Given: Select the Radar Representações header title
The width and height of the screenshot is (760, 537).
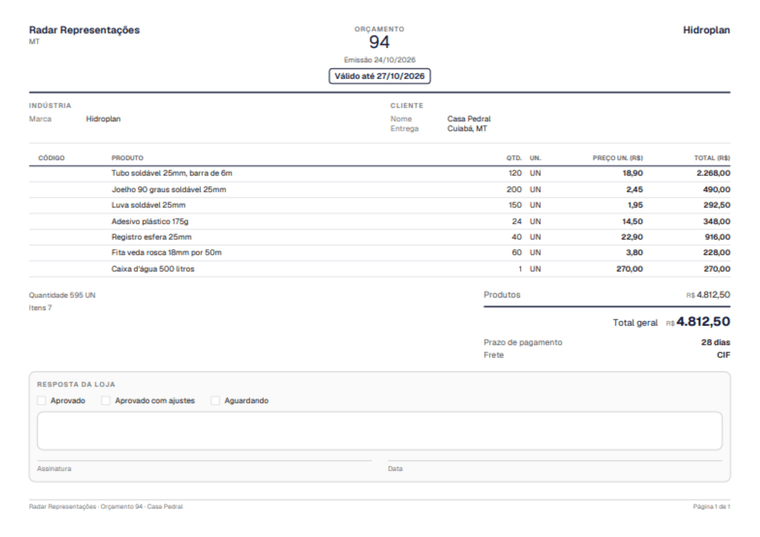Looking at the screenshot, I should [x=84, y=30].
